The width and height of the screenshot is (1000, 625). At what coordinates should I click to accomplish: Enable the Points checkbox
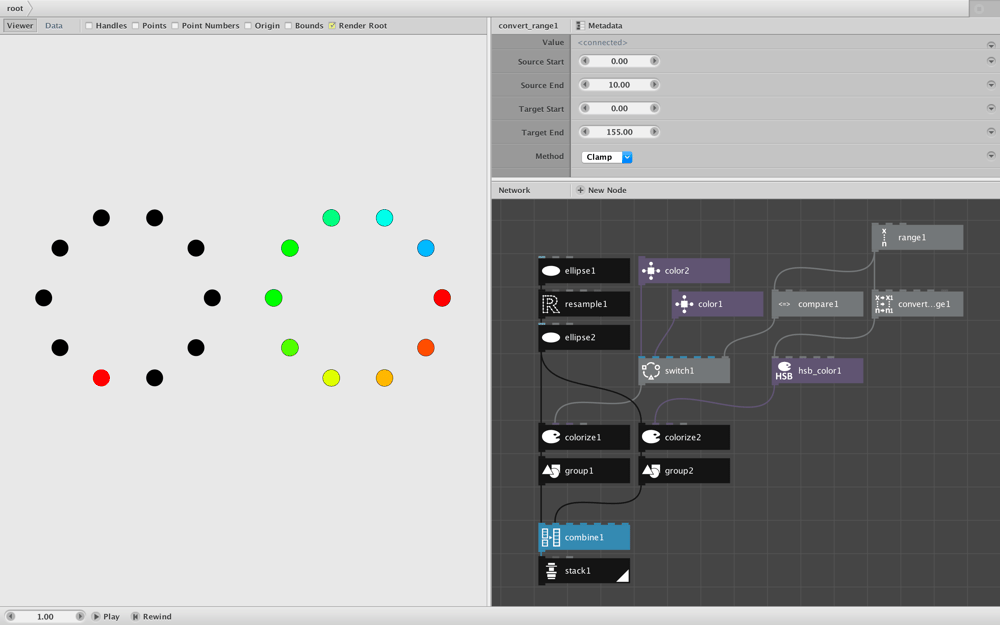135,26
